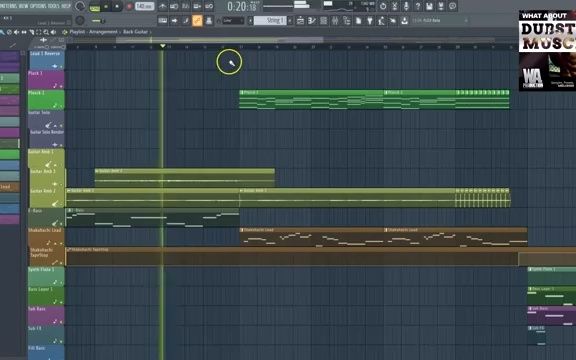Toggle the red Record button
Screen dimensions: 576x360
129,7
